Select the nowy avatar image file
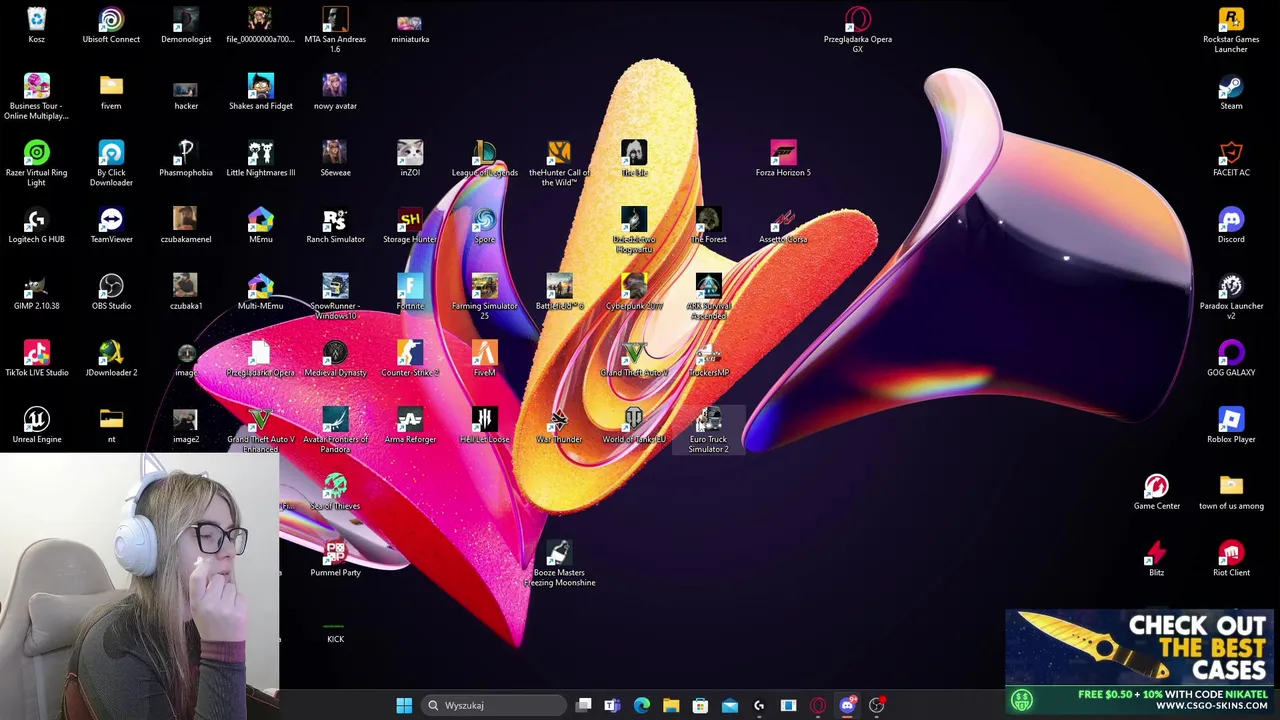The width and height of the screenshot is (1280, 720). 335,93
